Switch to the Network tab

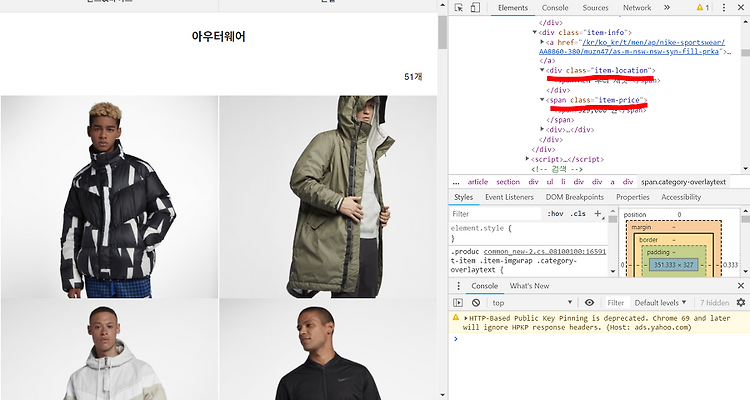pyautogui.click(x=637, y=8)
